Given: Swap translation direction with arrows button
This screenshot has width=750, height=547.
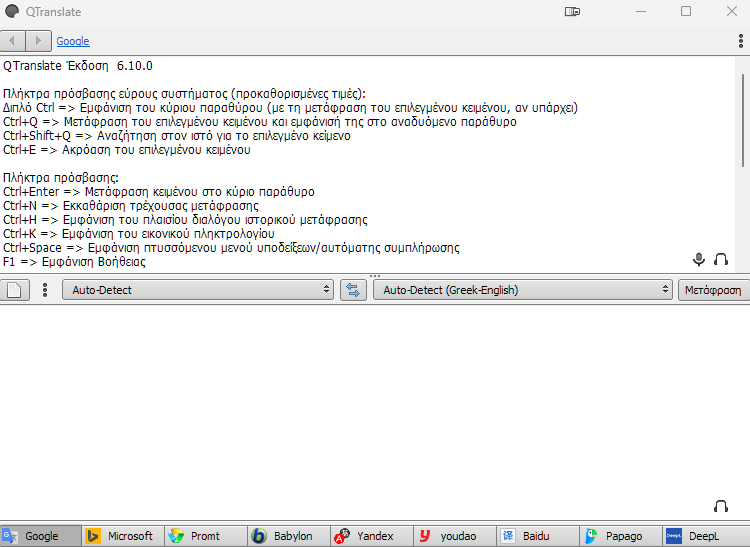Looking at the screenshot, I should [x=353, y=290].
